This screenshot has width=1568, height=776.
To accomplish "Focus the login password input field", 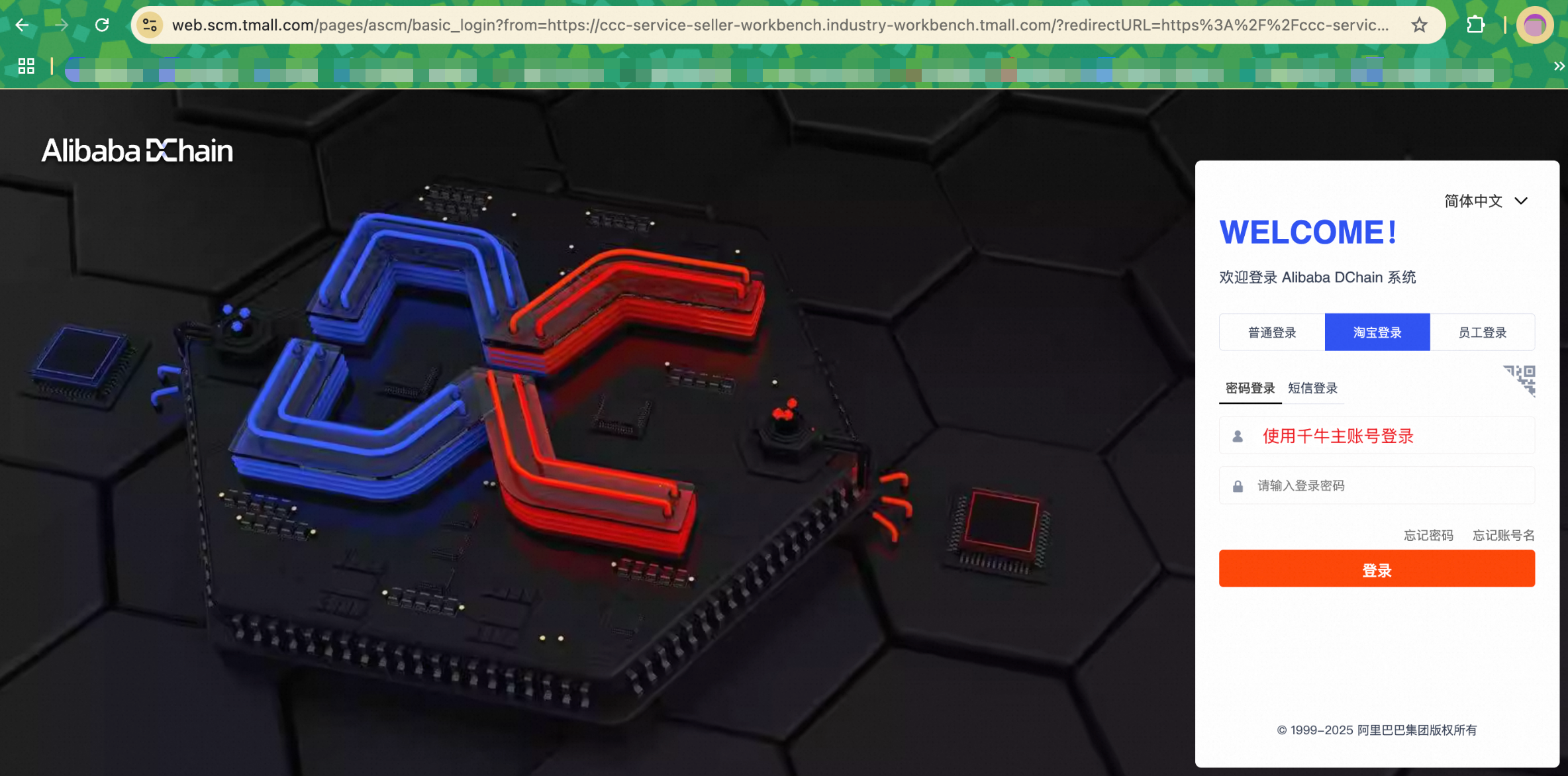I will tap(1377, 485).
